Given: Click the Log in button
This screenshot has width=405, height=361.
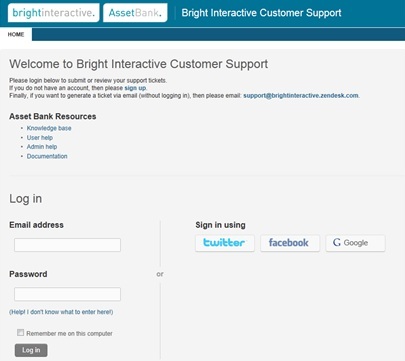Looking at the screenshot, I should pos(31,350).
